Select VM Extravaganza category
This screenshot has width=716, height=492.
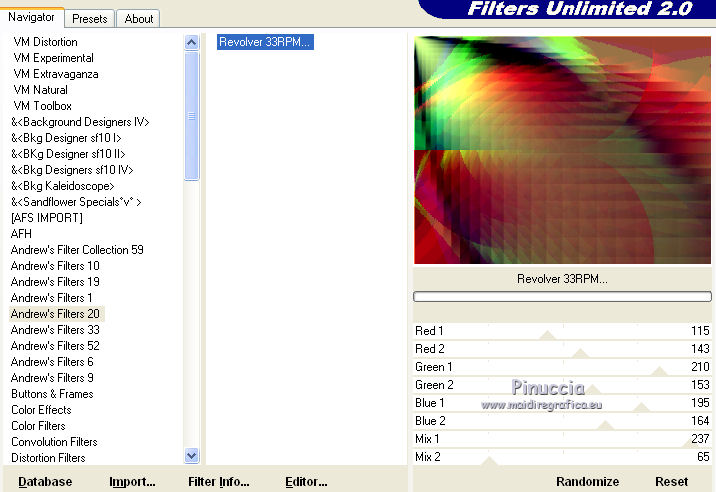pyautogui.click(x=56, y=74)
